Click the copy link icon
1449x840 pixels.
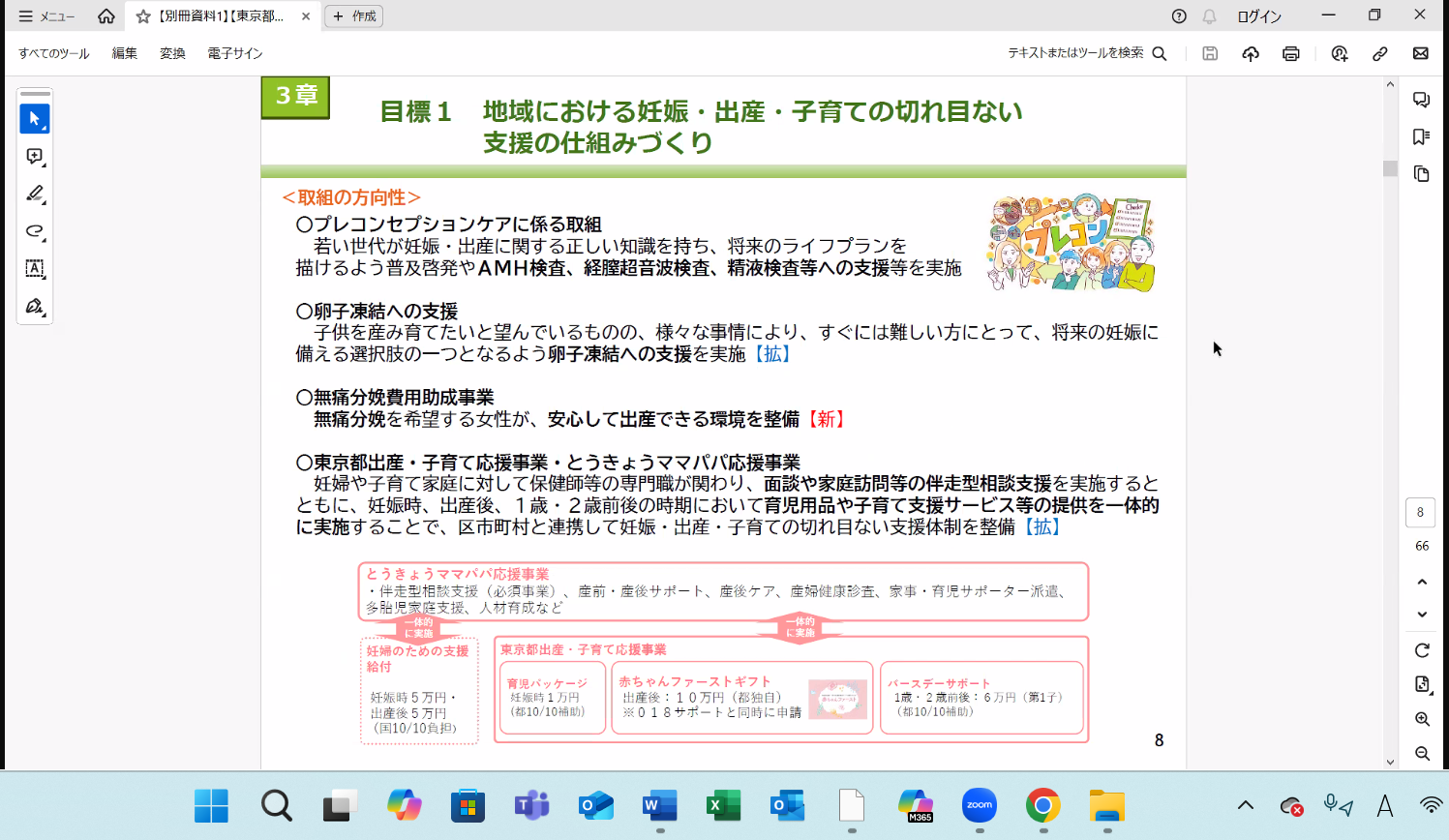[x=1380, y=53]
